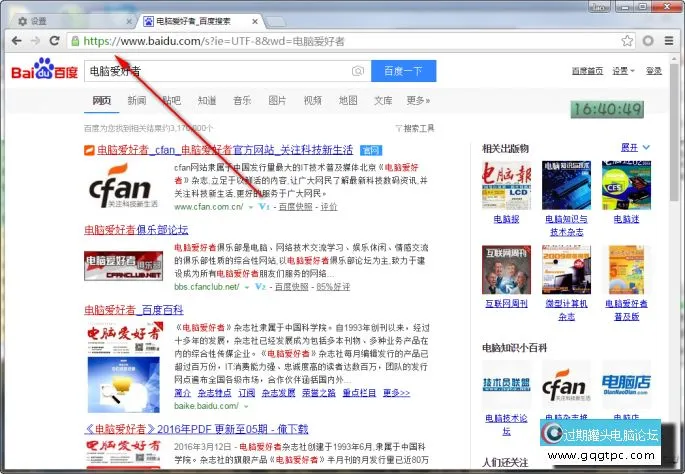Click the cfan logo thumbnail in first result

[123, 186]
